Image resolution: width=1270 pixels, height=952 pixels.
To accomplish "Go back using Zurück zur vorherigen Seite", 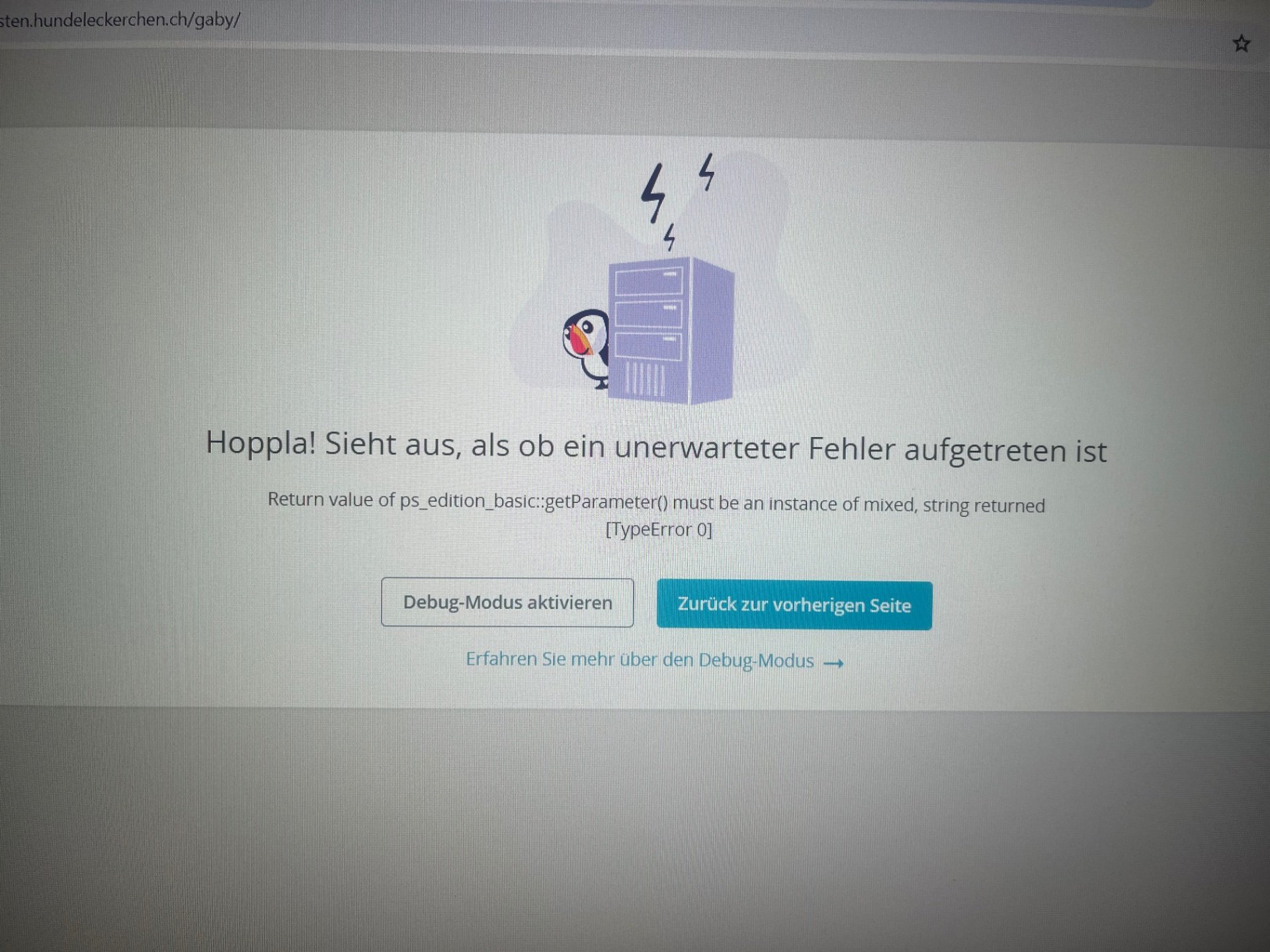I will click(x=794, y=605).
